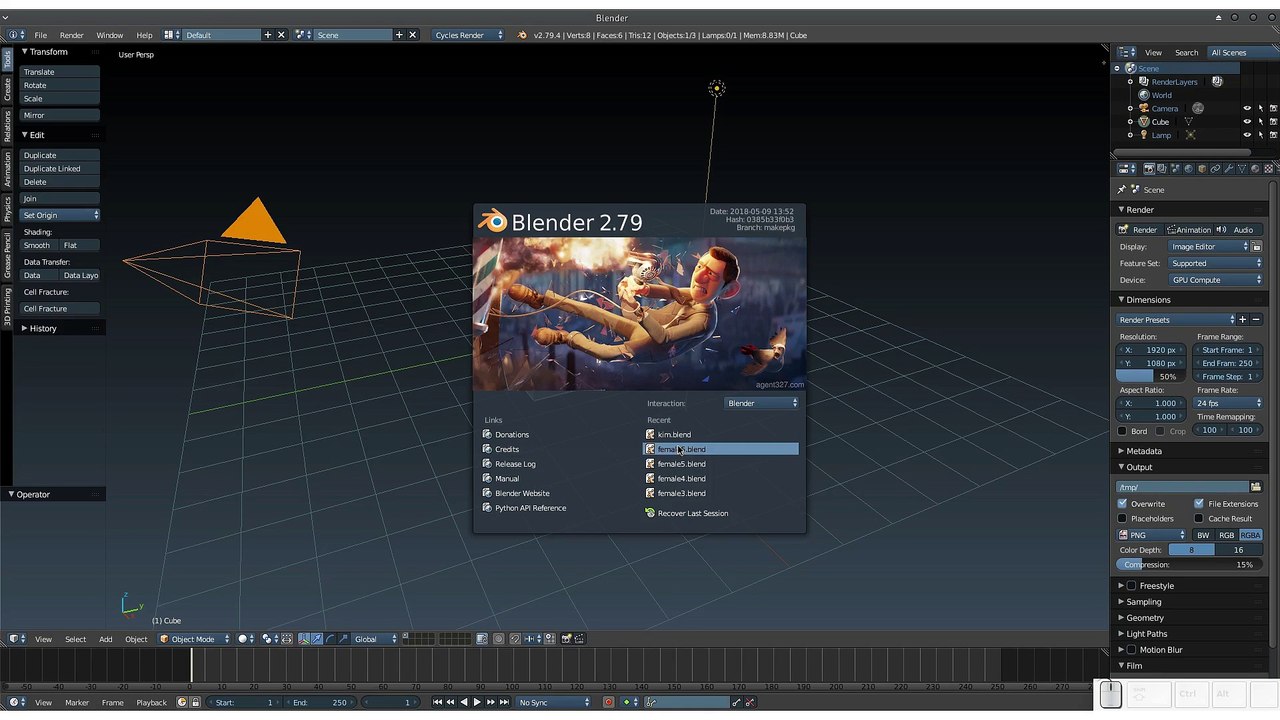Toggle proportional editing circle icon
Viewport: 1280px width, 720px height.
[x=498, y=639]
